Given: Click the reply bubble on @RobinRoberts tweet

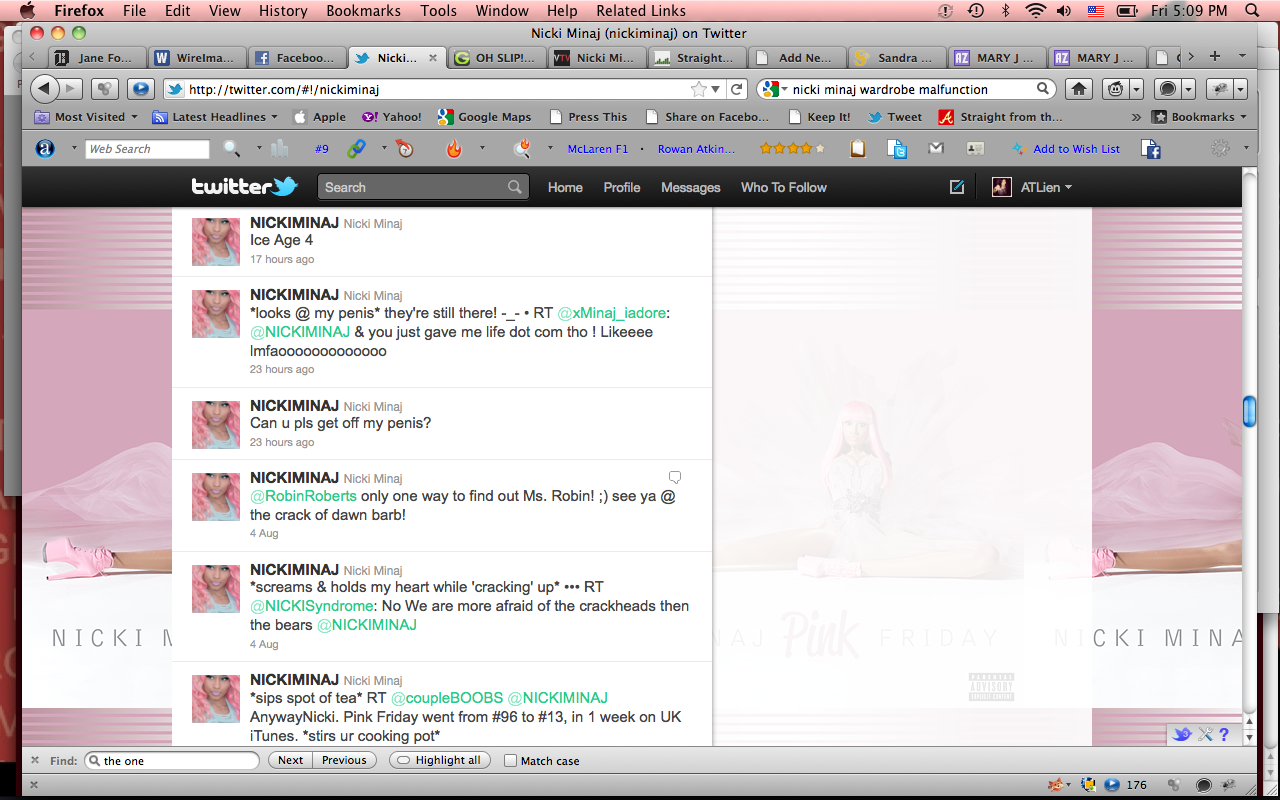Looking at the screenshot, I should click(675, 477).
